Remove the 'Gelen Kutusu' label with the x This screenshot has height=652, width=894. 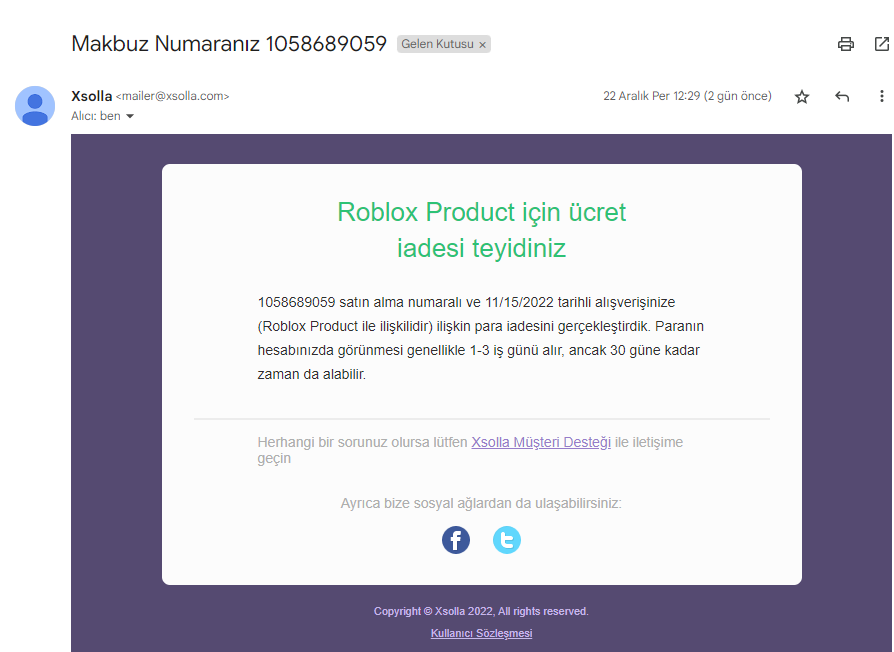pyautogui.click(x=482, y=45)
